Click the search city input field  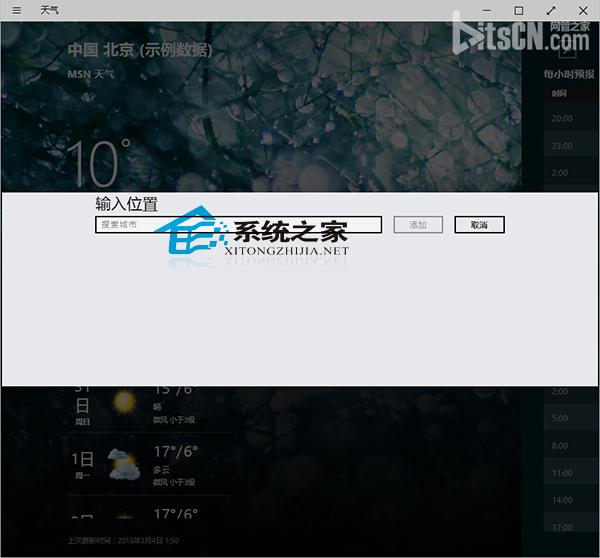click(x=238, y=225)
